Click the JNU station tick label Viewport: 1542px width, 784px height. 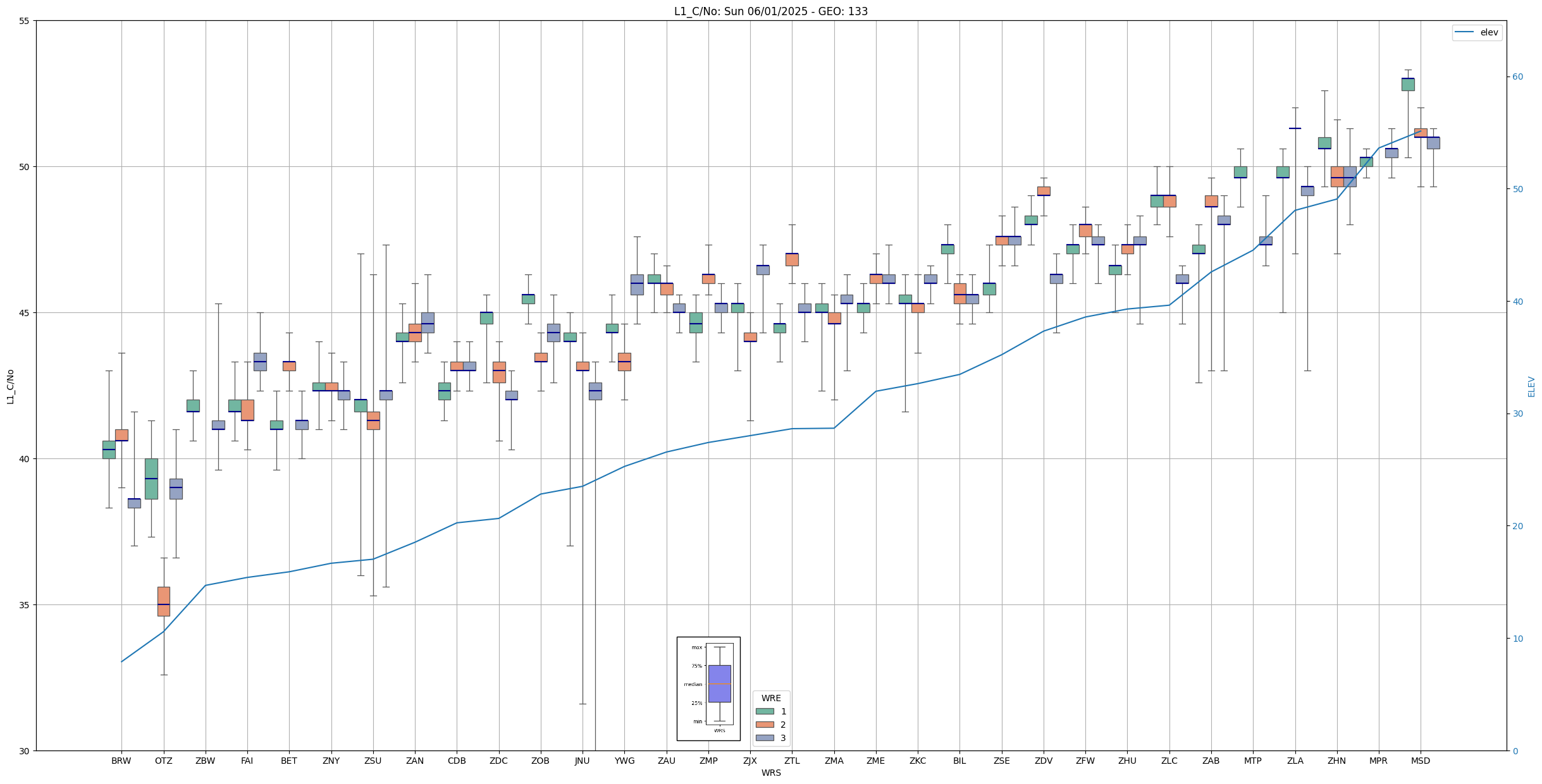click(582, 761)
